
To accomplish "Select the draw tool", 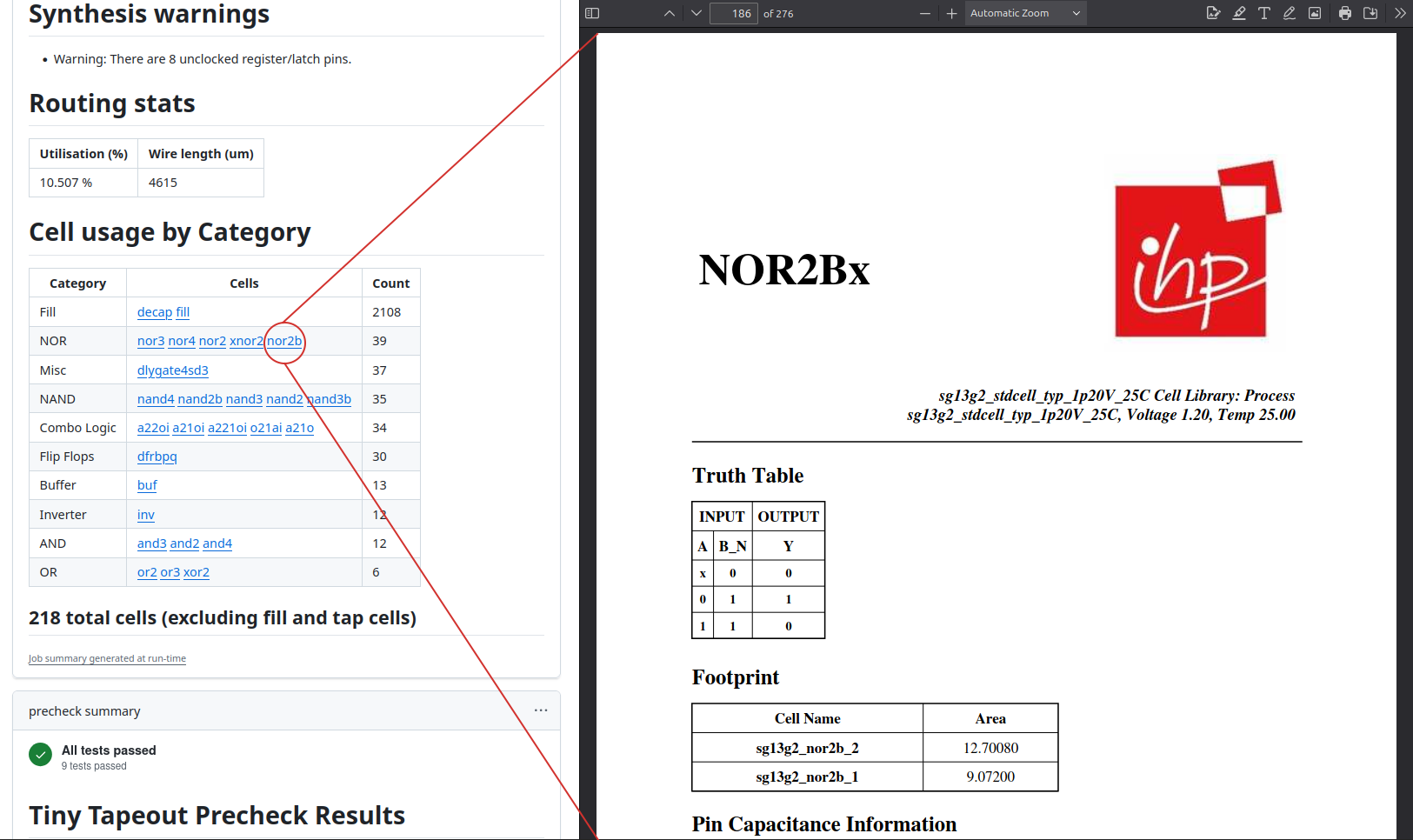I will click(1290, 13).
